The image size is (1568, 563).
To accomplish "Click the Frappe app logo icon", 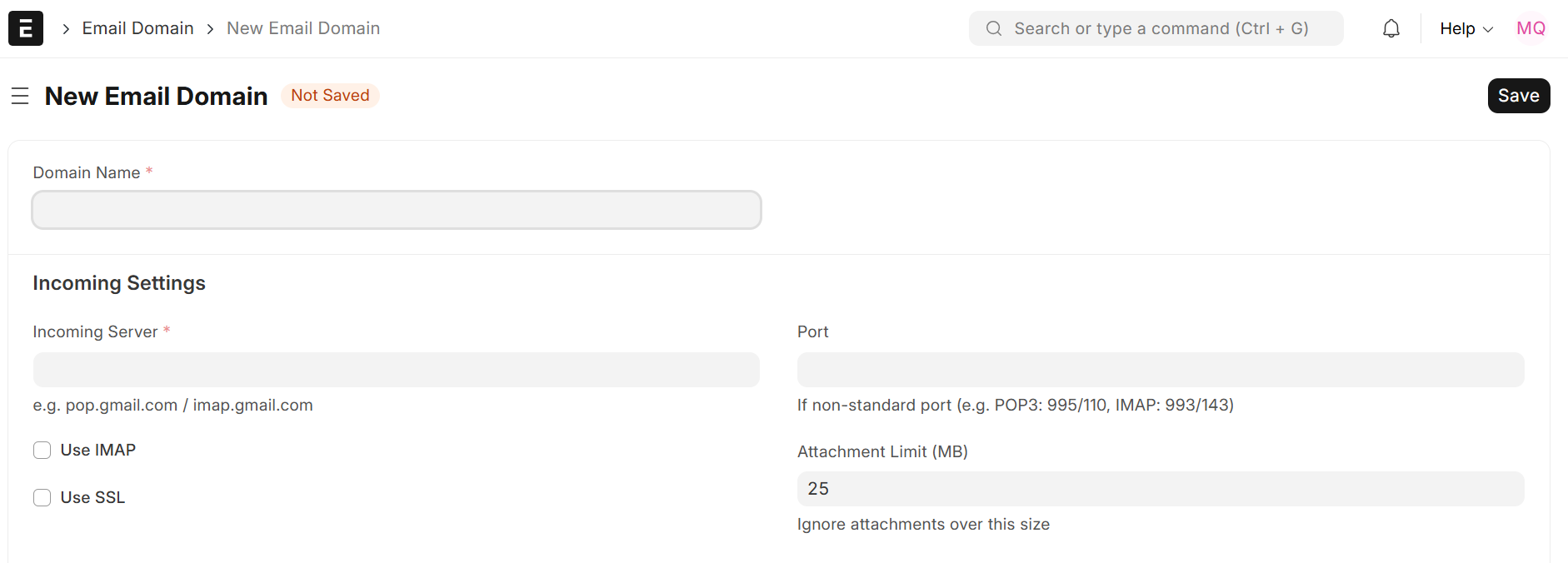I will 25,27.
